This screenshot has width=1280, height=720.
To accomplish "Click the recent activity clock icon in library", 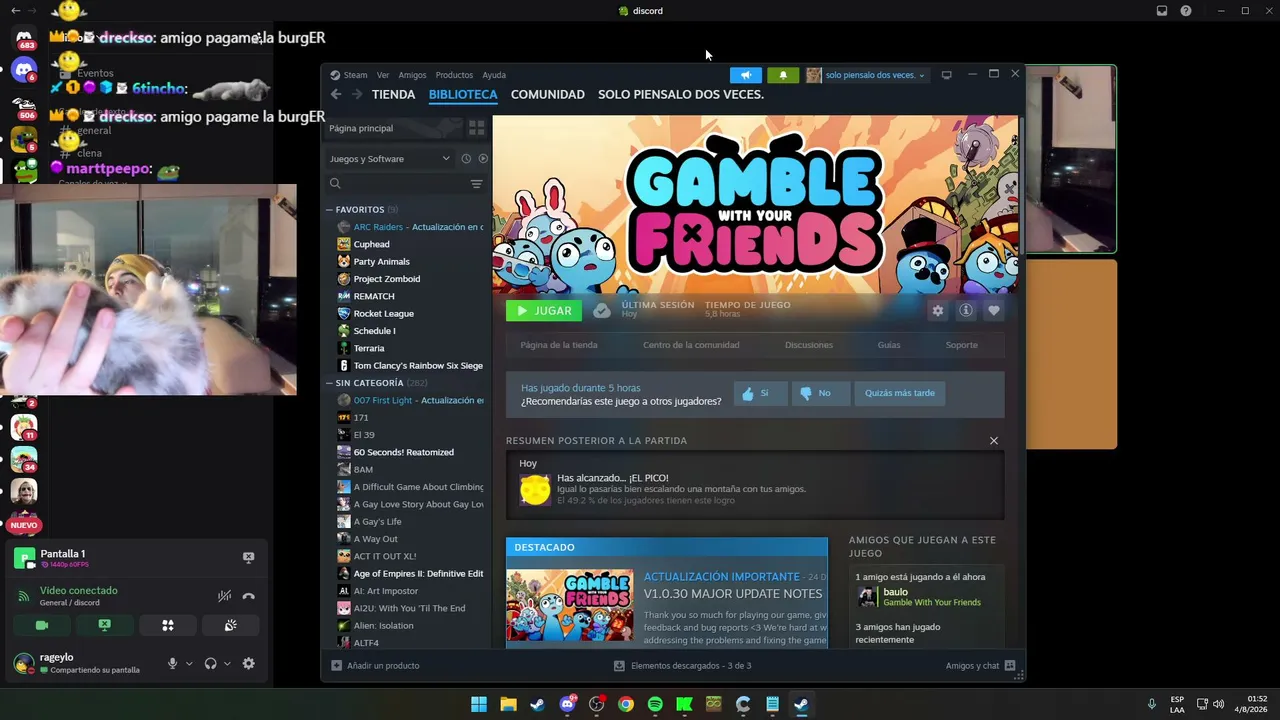I will (x=466, y=158).
